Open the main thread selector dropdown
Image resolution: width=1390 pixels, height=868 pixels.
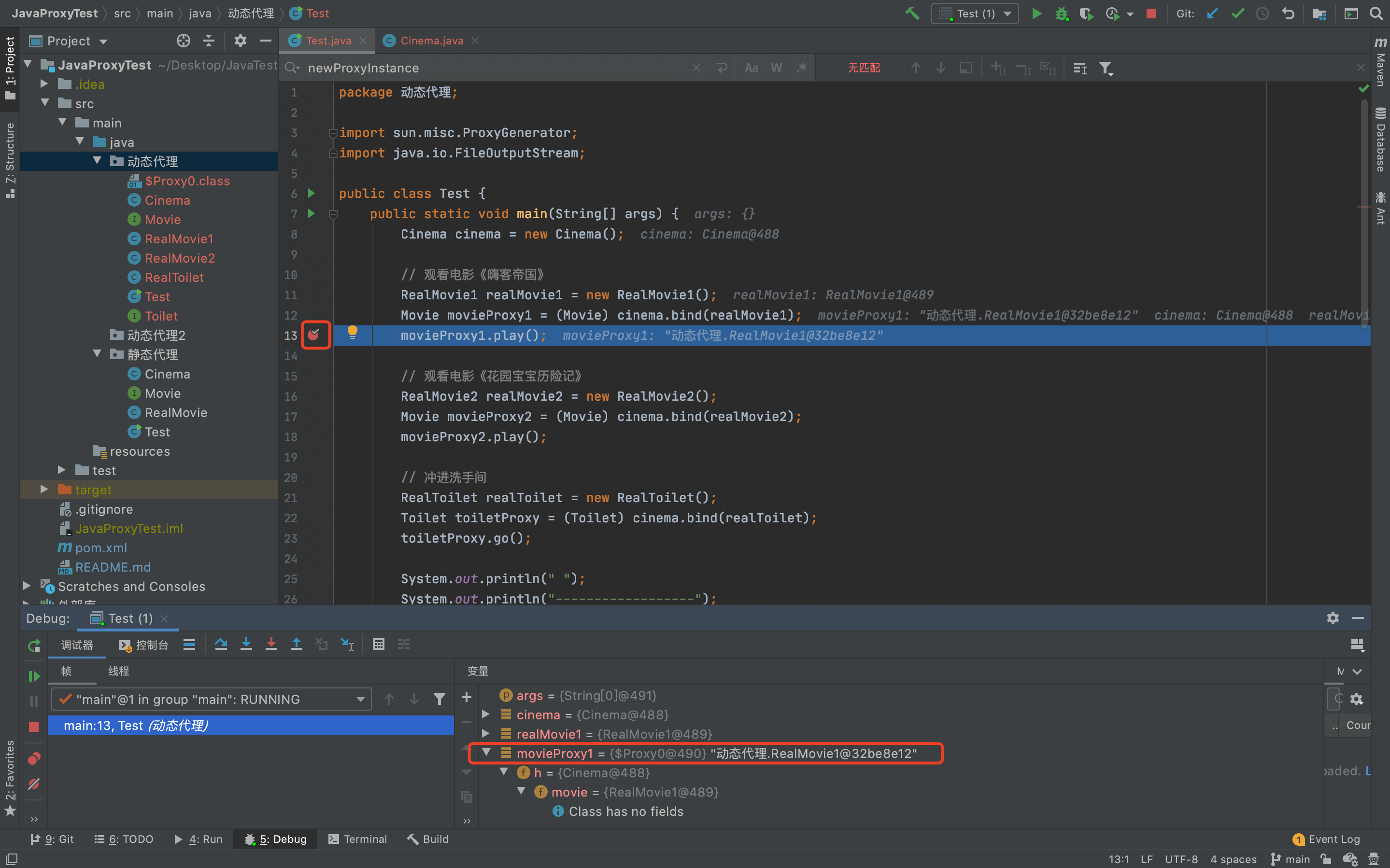[211, 699]
